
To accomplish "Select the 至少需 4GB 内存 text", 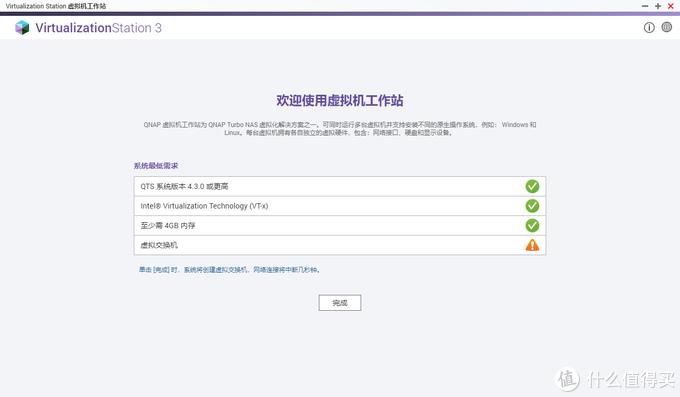I will click(x=168, y=226).
